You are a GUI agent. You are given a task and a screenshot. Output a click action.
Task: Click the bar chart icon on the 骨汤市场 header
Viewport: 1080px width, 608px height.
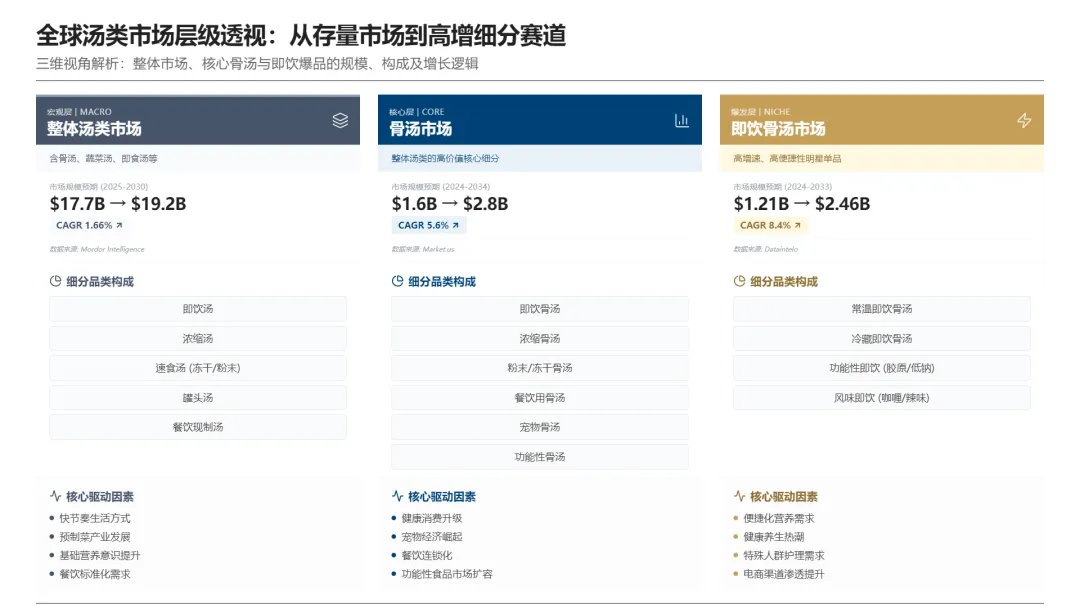pos(681,119)
